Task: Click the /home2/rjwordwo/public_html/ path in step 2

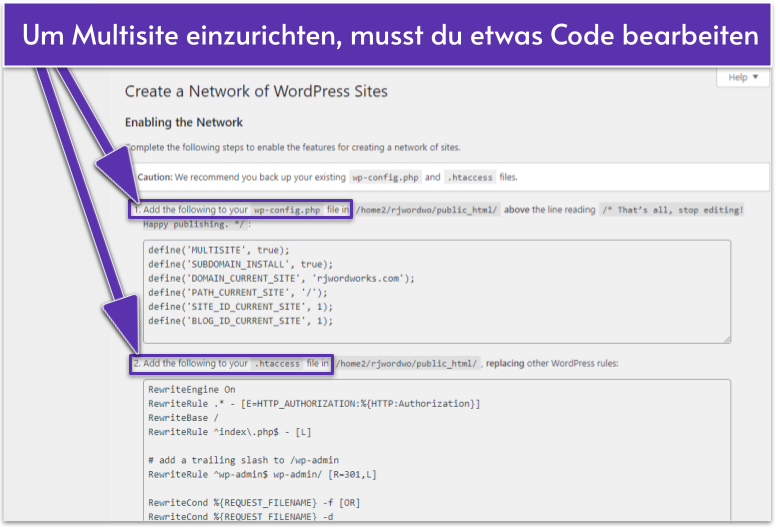Action: tap(406, 364)
